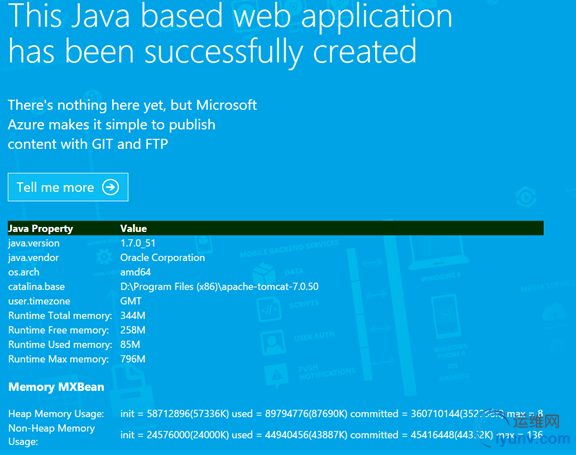Click the catalina.base apache-tomcat path value
This screenshot has height=455, width=576.
click(219, 286)
